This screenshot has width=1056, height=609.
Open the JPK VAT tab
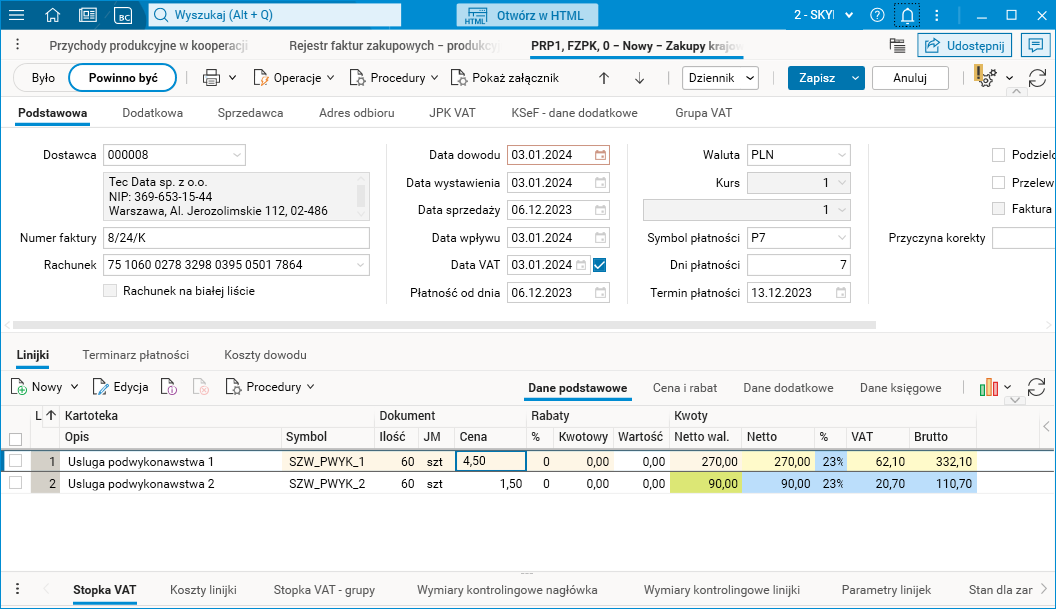453,113
